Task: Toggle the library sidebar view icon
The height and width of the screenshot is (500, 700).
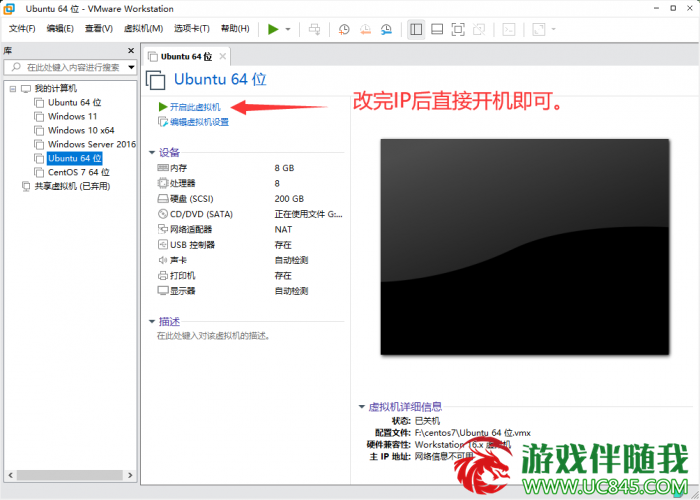Action: [416, 29]
